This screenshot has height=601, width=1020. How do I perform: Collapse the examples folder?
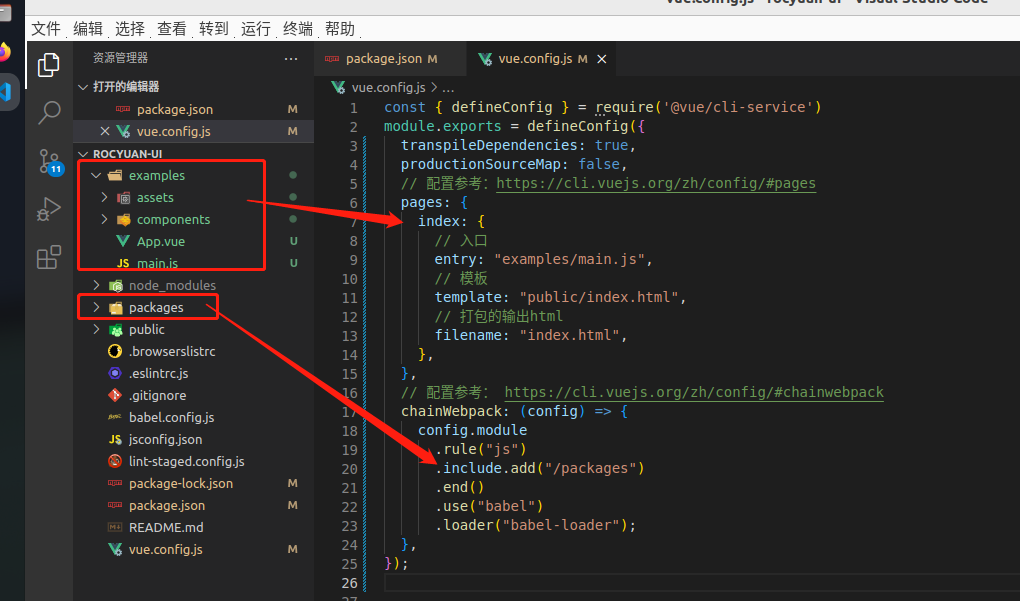click(x=96, y=175)
